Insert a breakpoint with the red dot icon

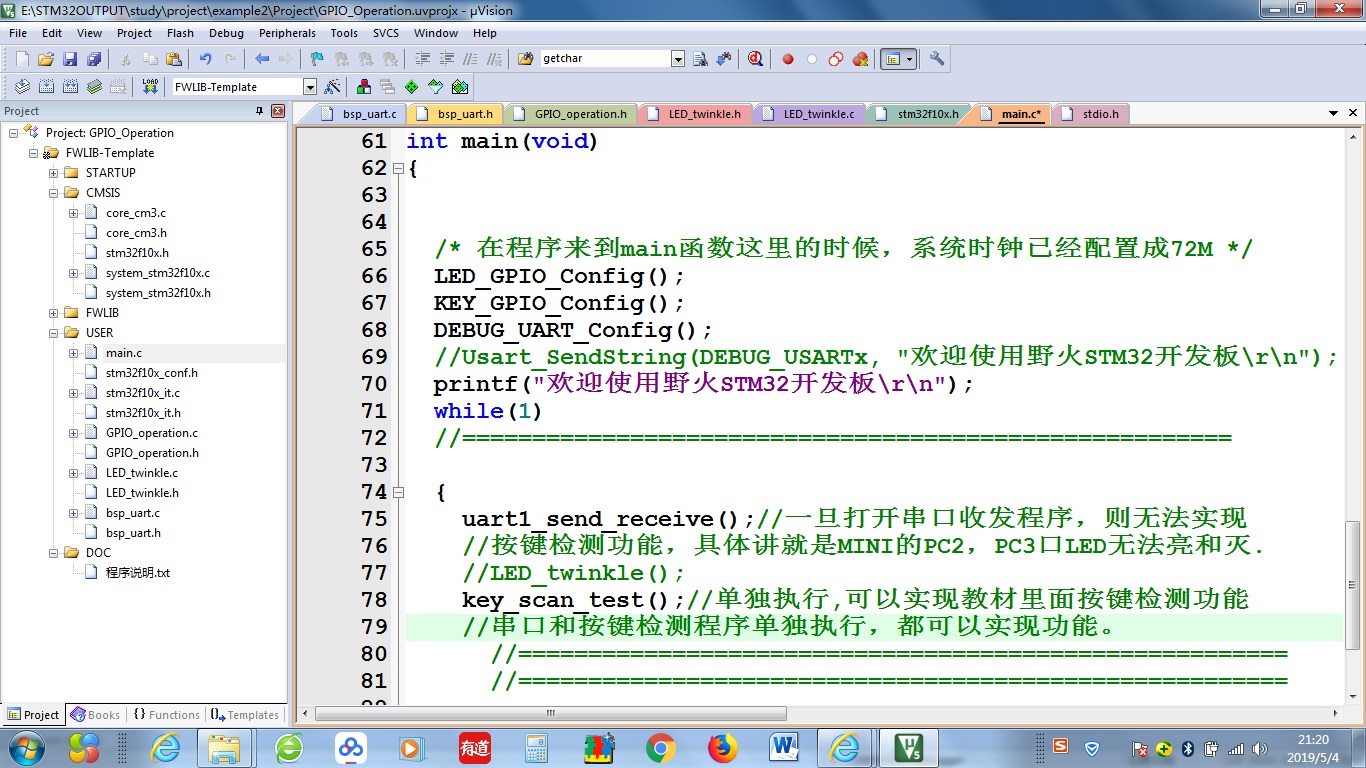click(788, 58)
